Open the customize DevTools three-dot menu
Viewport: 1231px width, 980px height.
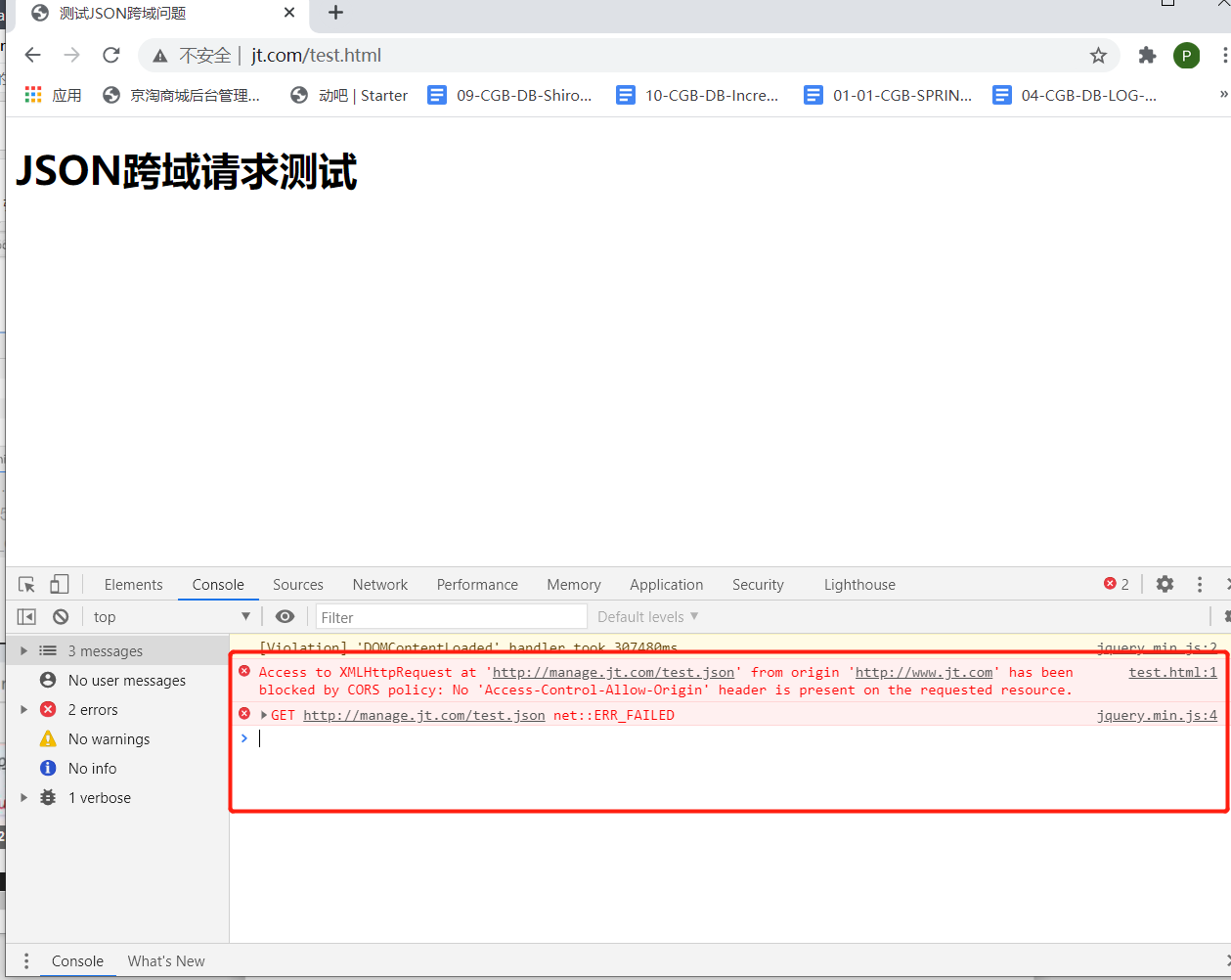pyautogui.click(x=1199, y=584)
